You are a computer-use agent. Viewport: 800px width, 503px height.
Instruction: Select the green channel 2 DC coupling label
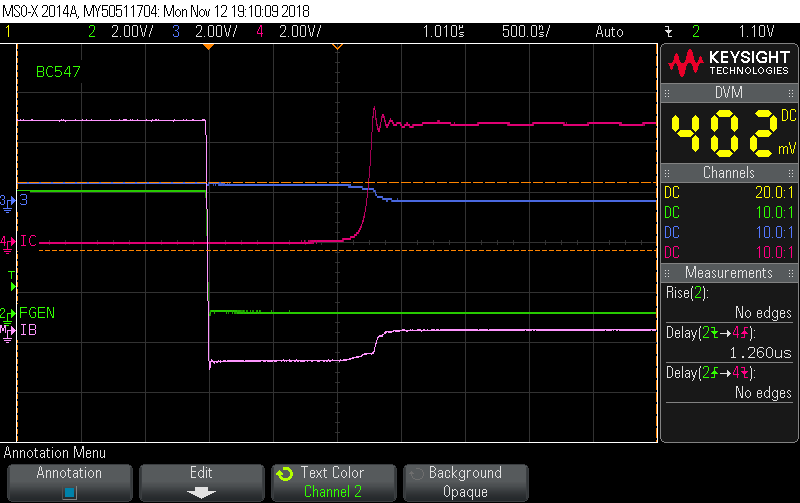(x=672, y=213)
